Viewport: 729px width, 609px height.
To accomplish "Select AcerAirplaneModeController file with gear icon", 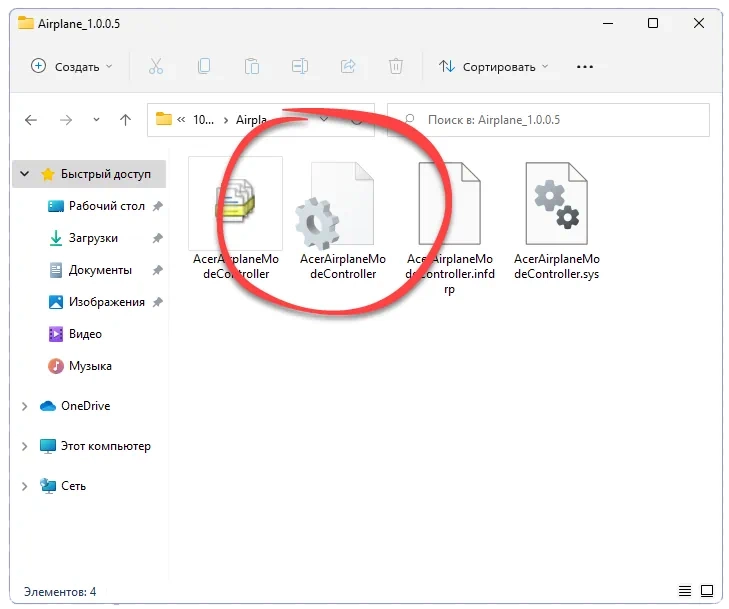I will point(343,220).
